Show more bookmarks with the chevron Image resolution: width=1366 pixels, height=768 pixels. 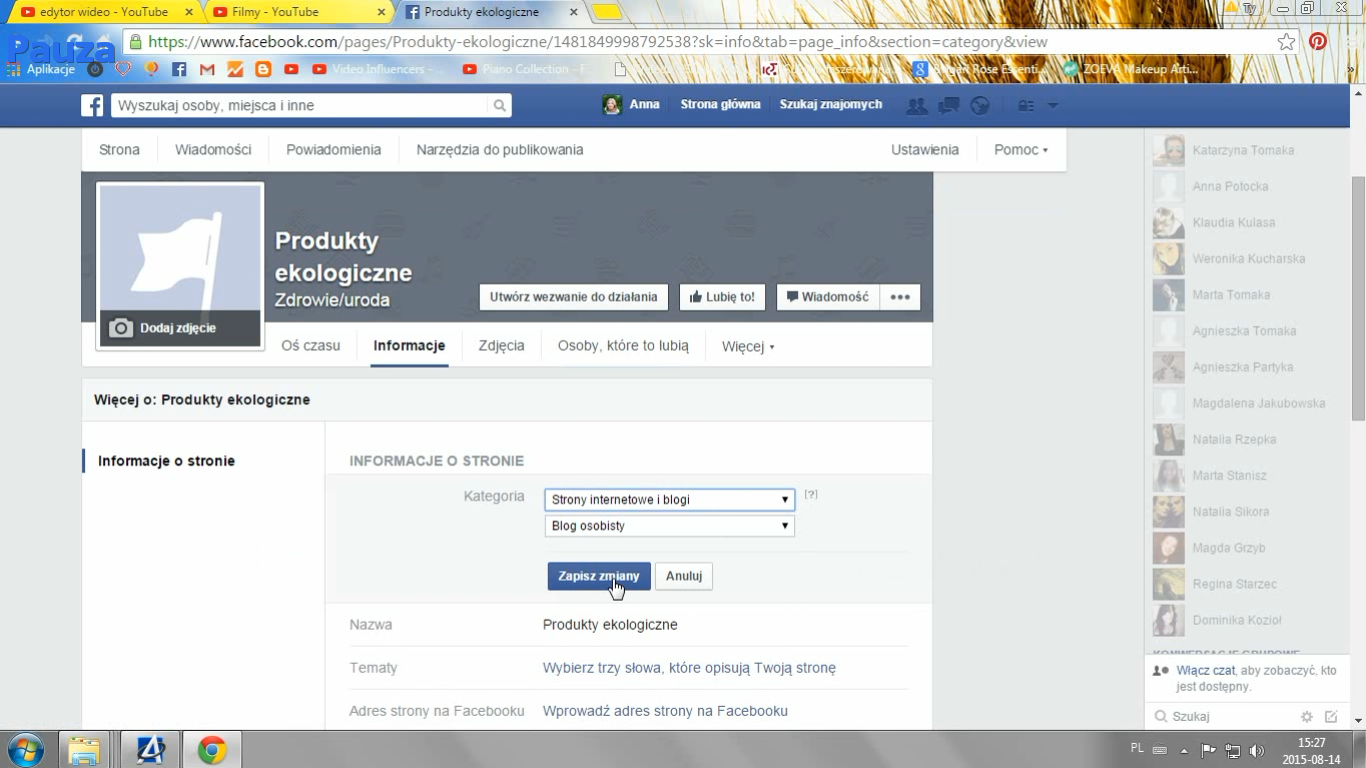[x=1352, y=69]
